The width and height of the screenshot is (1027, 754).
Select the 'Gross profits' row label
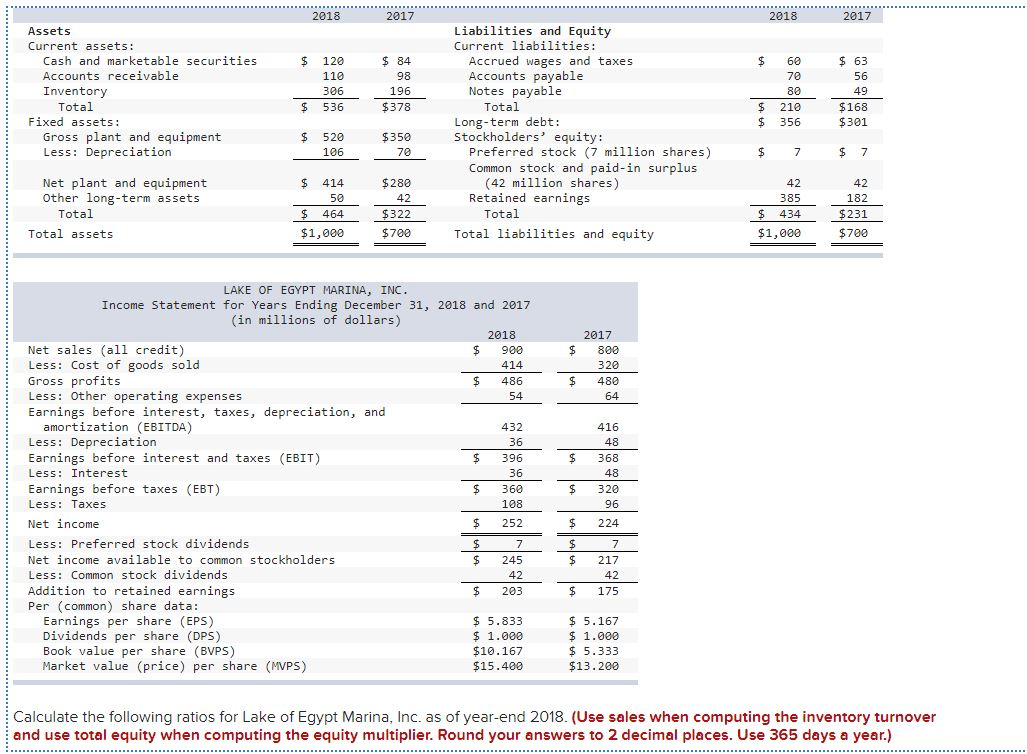click(x=74, y=381)
